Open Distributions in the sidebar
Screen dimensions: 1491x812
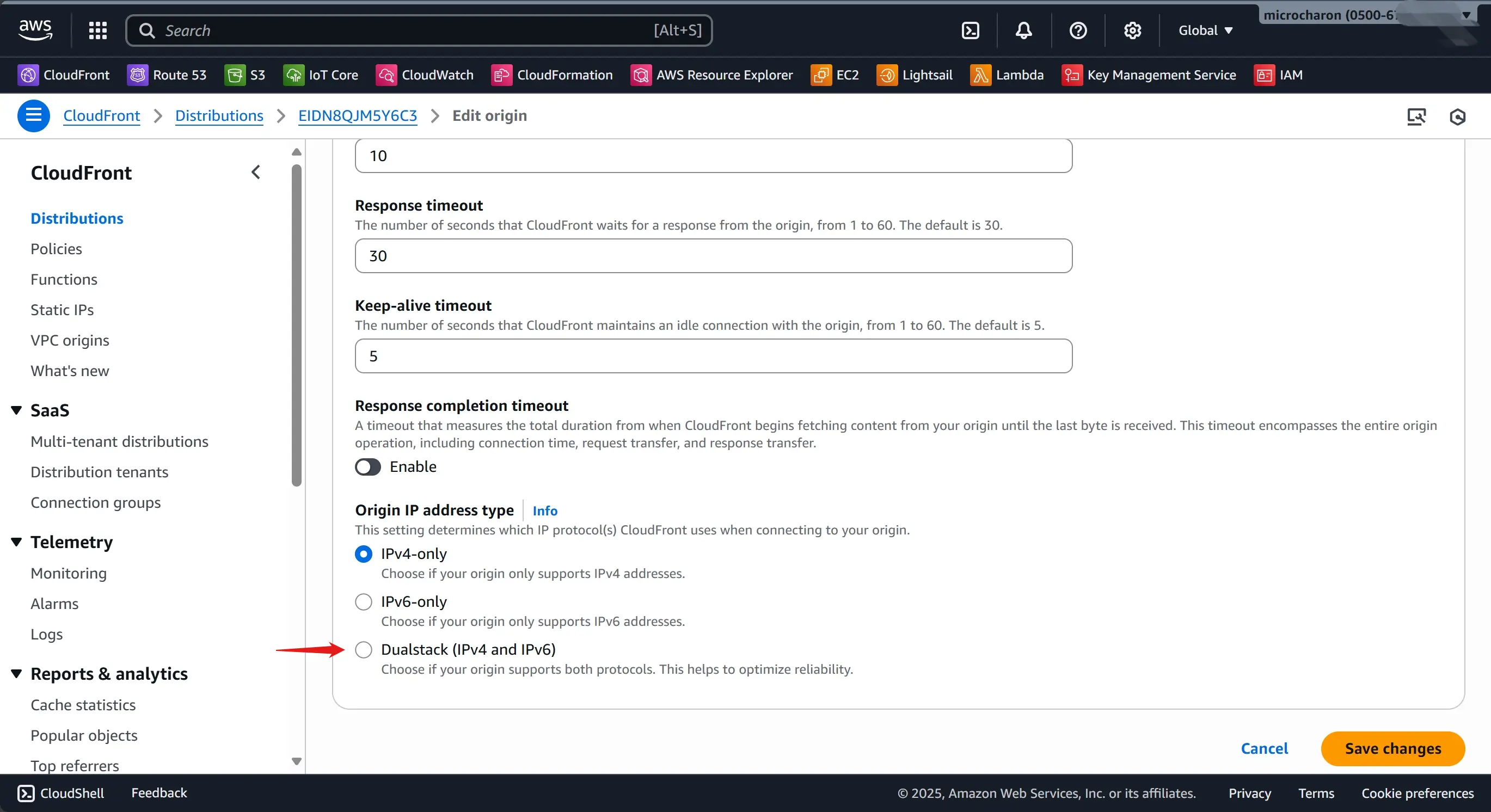pyautogui.click(x=77, y=218)
